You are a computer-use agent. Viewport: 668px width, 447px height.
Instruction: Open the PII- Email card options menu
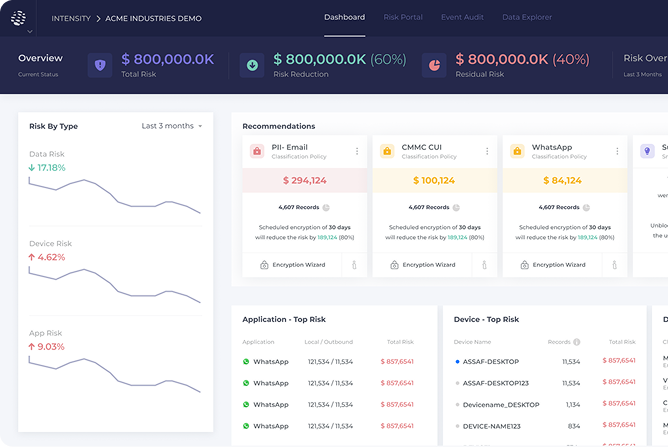point(357,152)
